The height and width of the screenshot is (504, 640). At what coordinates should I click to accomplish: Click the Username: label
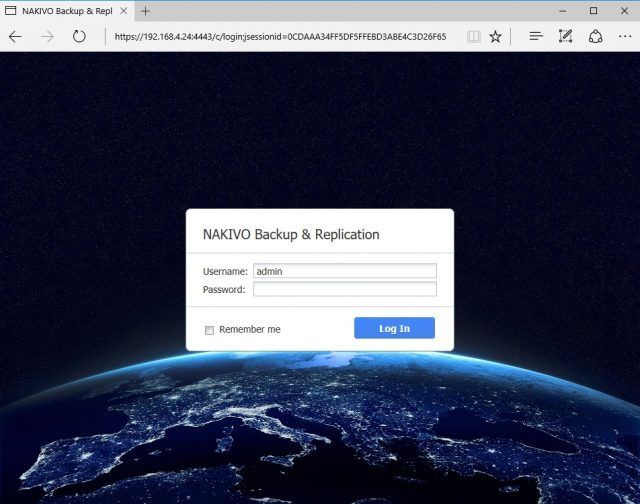tap(225, 271)
